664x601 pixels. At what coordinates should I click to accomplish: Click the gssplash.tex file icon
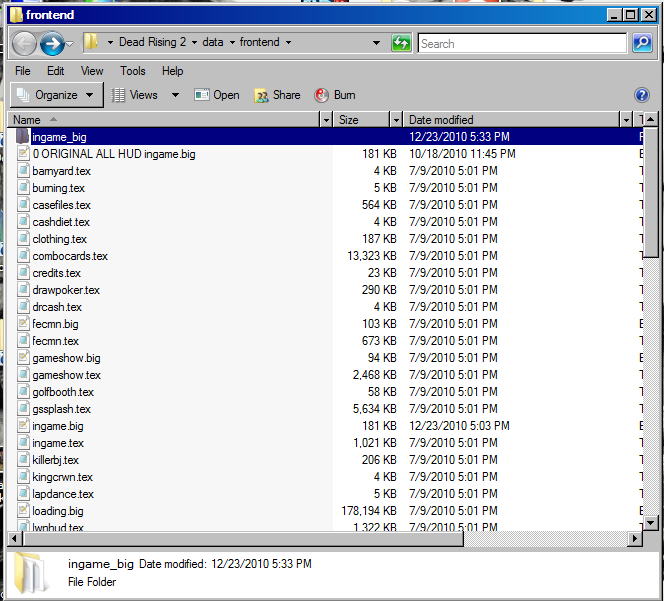23,408
